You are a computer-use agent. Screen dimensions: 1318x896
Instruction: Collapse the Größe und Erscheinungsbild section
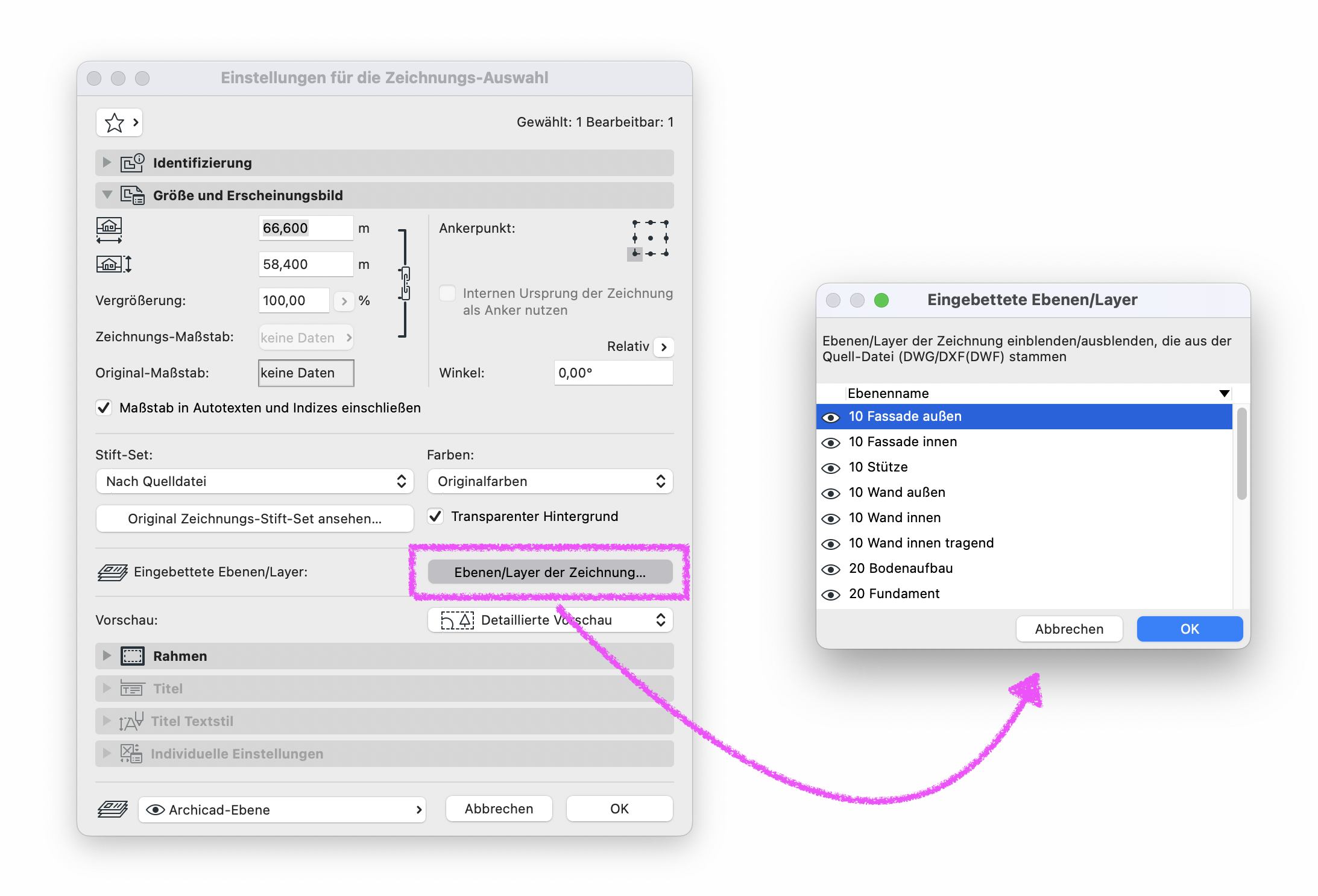pos(107,195)
